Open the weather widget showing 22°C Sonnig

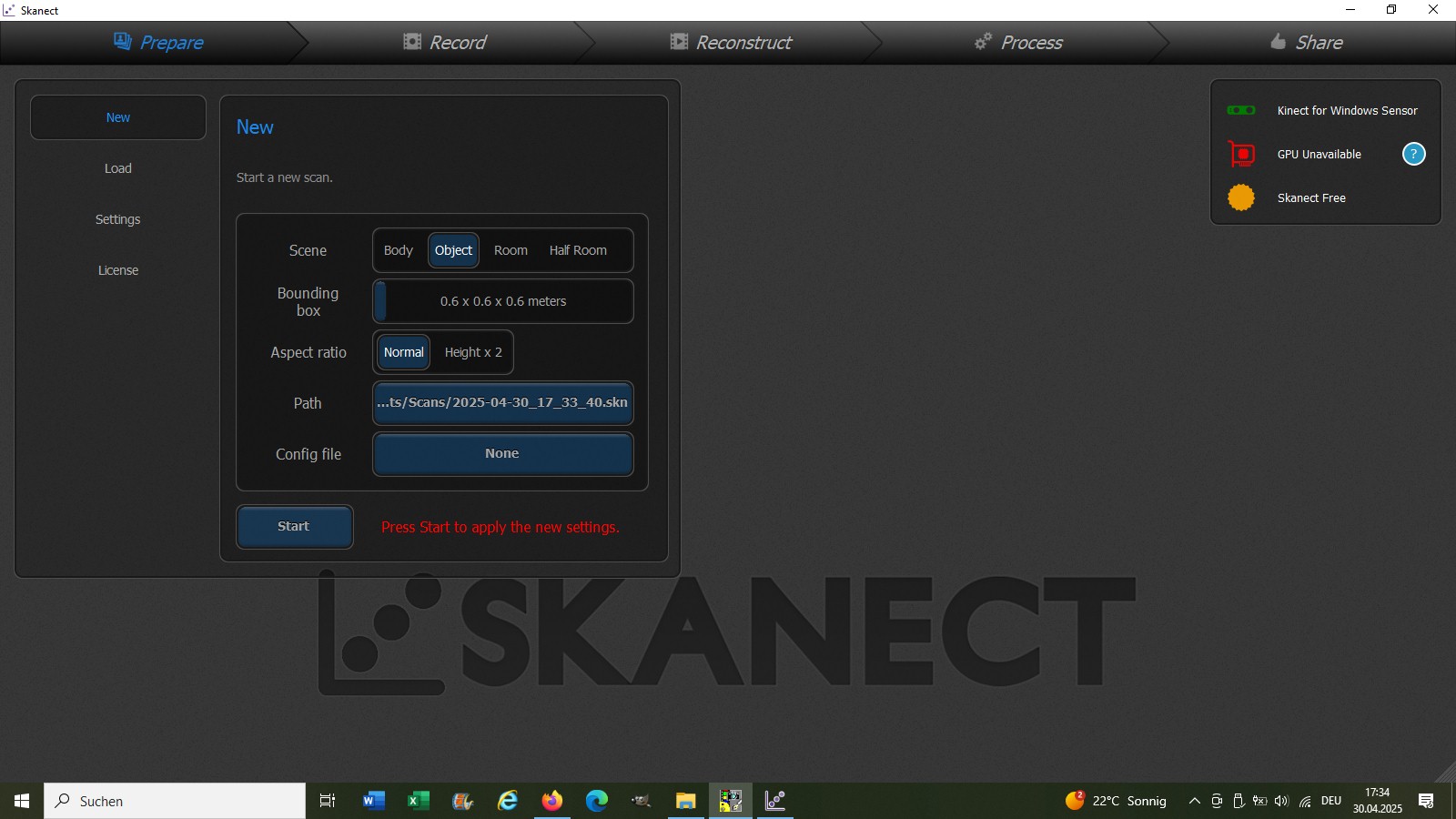[x=1117, y=801]
